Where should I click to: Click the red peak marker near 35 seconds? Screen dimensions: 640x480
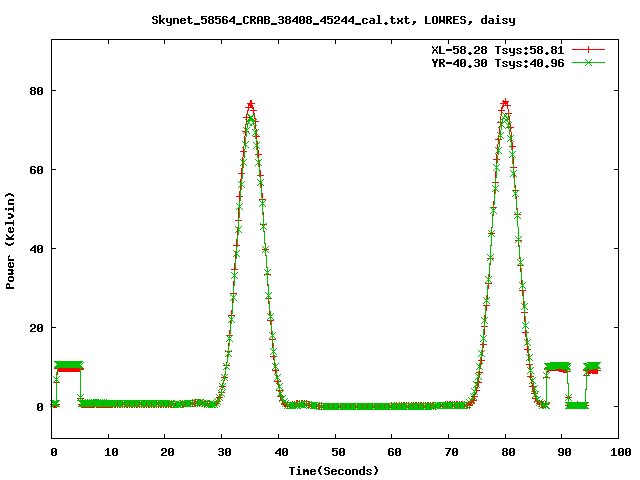point(251,104)
